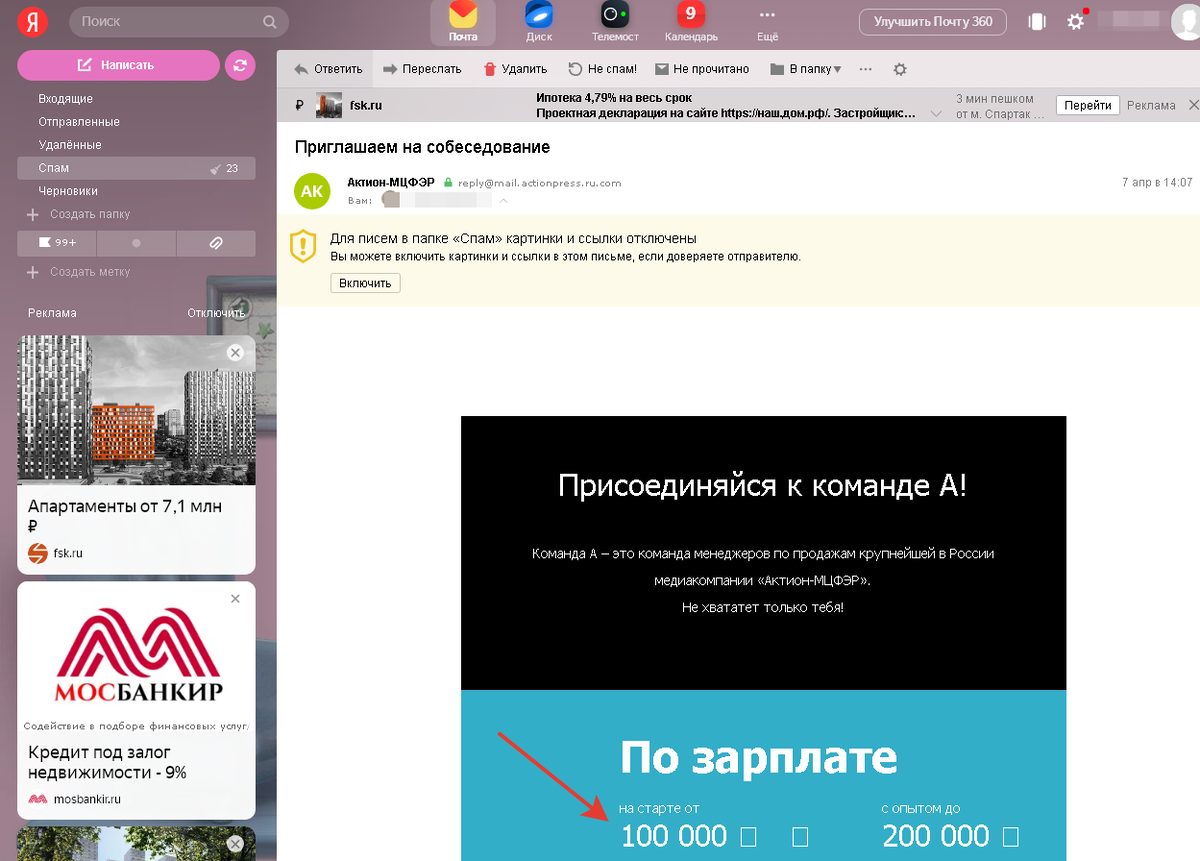The width and height of the screenshot is (1200, 861).
Task: Click the plus icon beside Создать папку
Action: [33, 215]
